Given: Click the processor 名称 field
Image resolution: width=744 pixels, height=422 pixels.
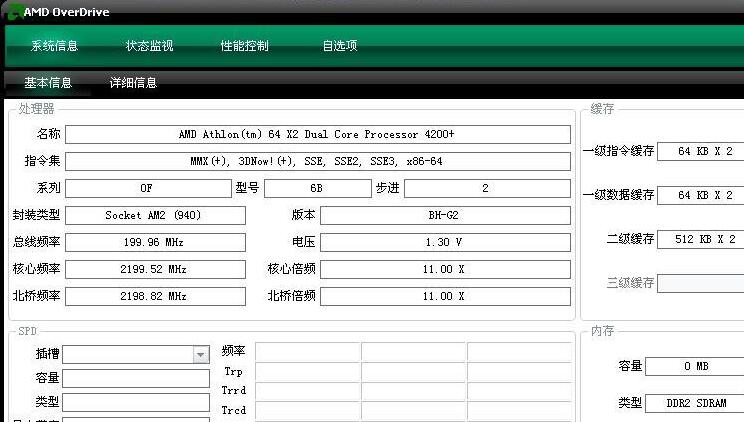Looking at the screenshot, I should click(317, 134).
